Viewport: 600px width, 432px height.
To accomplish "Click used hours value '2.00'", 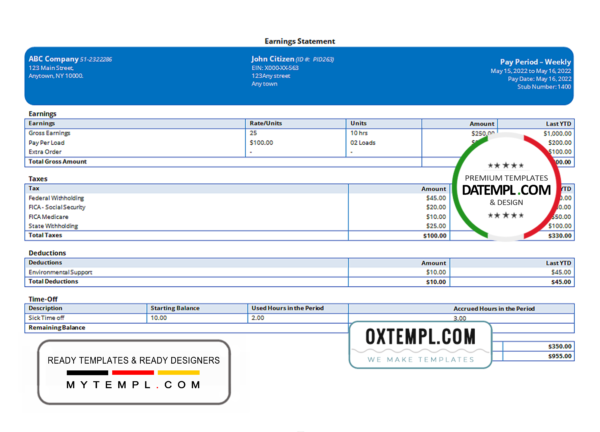I will click(258, 318).
